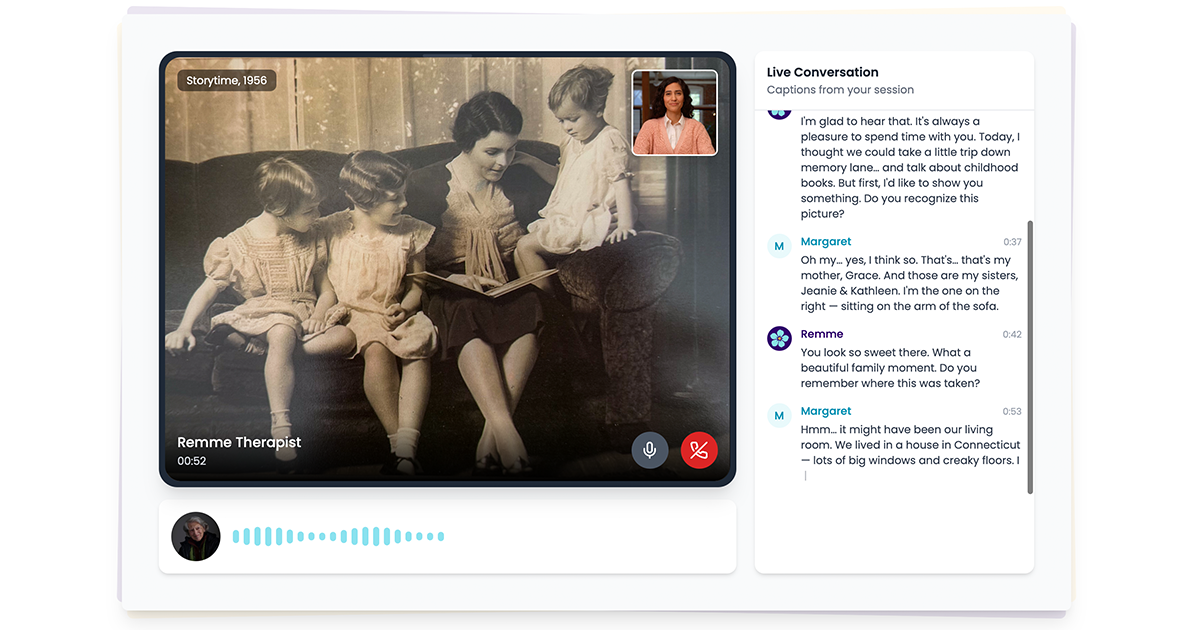Select Margaret's photo avatar beside the waveform

click(x=195, y=537)
